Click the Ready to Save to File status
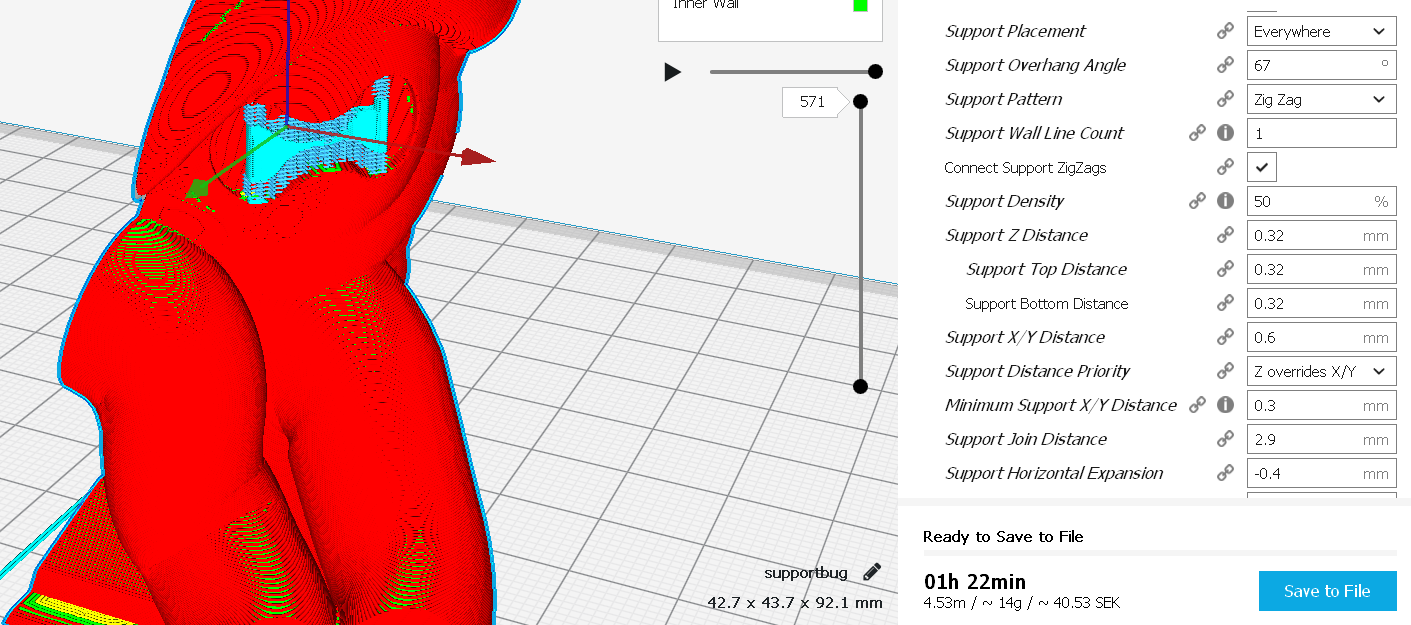1411x625 pixels. [x=1003, y=536]
